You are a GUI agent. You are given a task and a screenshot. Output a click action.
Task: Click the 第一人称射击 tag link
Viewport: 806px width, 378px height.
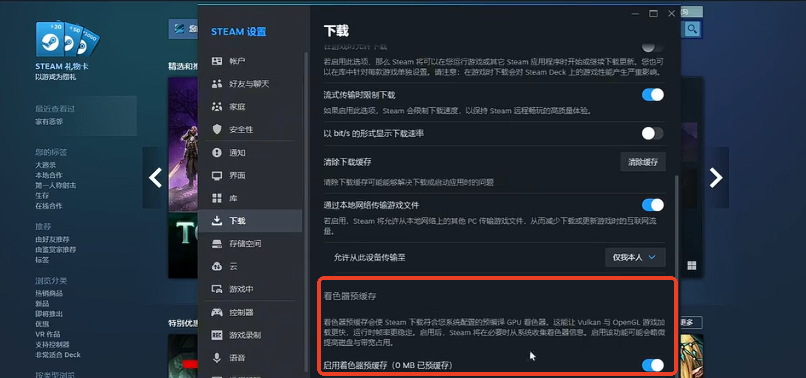tap(55, 186)
